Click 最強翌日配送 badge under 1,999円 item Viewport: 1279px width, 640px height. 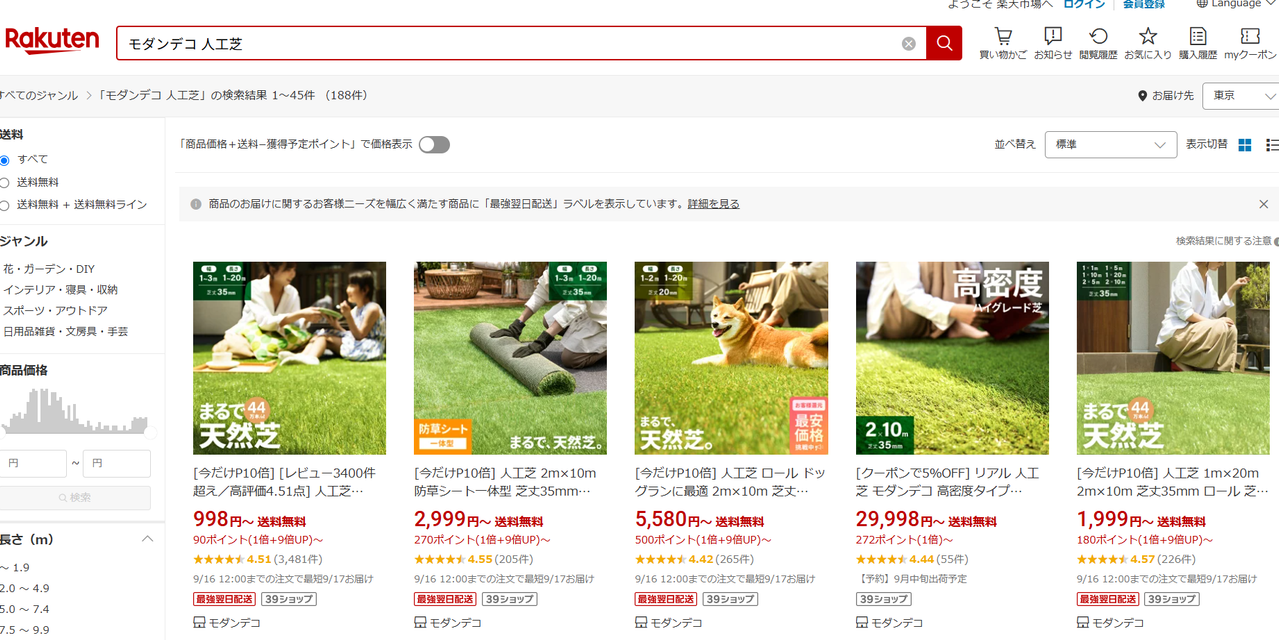[x=1107, y=599]
